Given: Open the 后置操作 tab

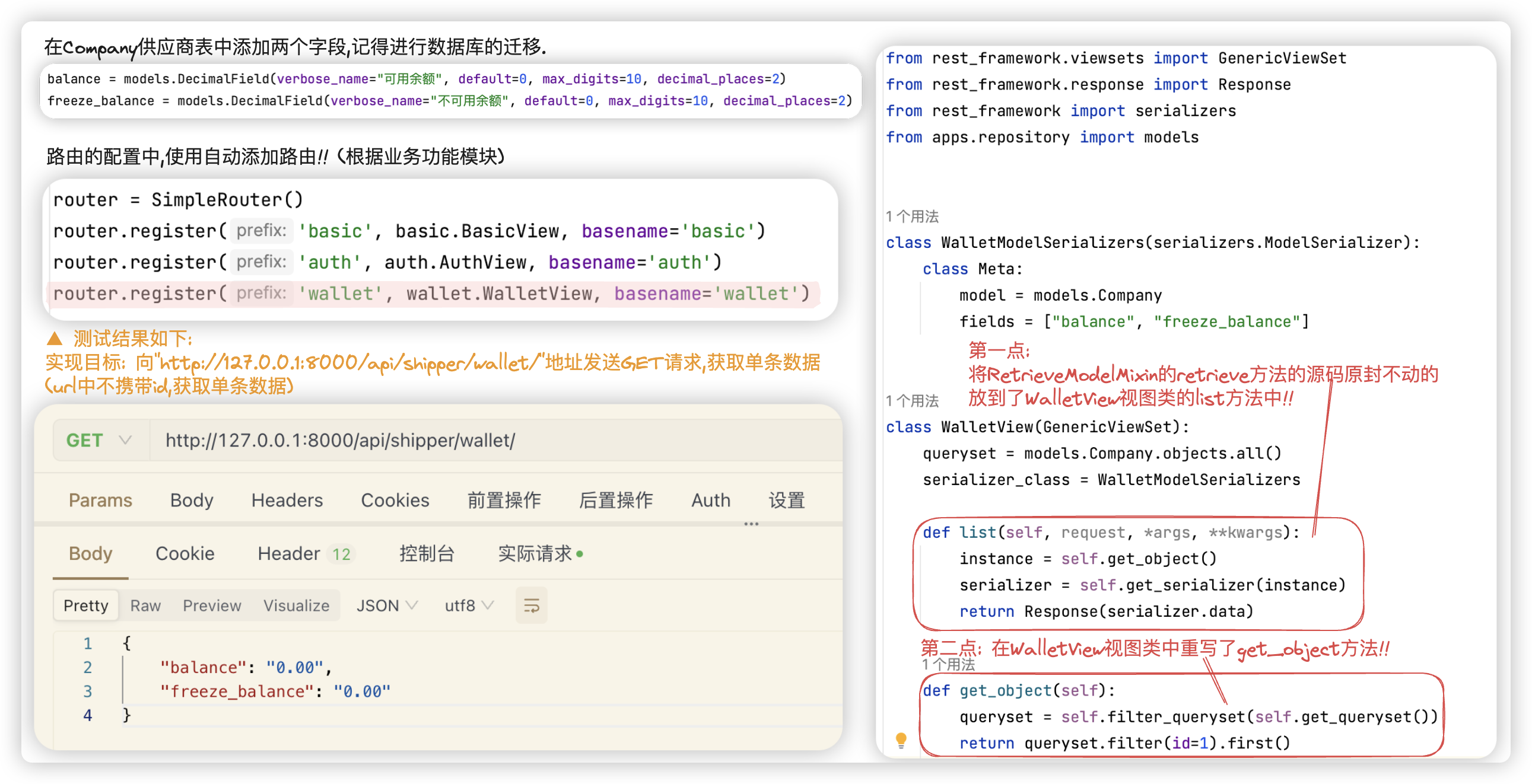Looking at the screenshot, I should click(x=615, y=500).
